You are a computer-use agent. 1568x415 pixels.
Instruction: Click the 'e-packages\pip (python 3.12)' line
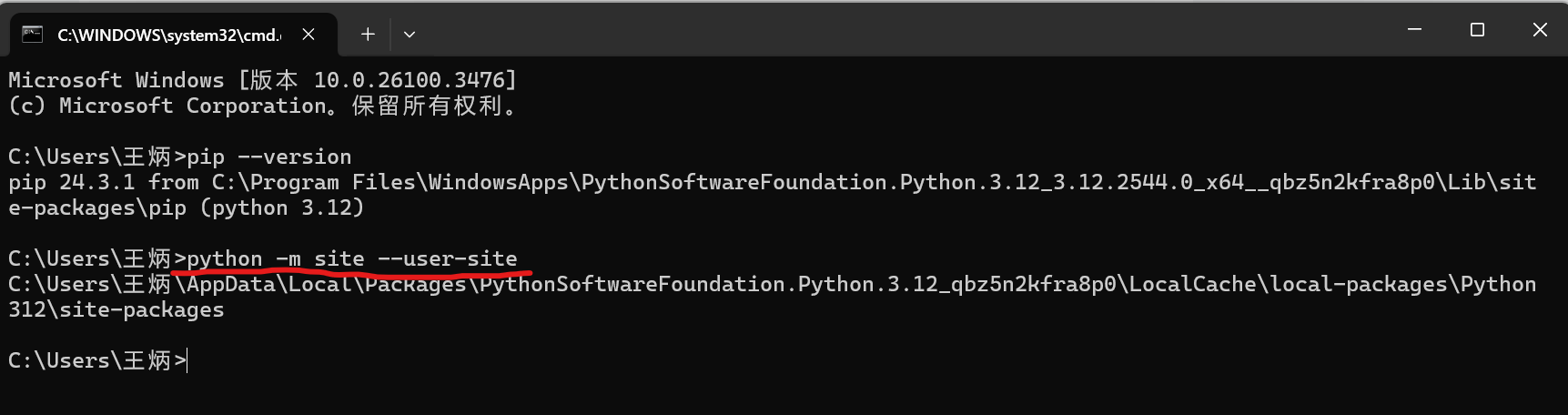pos(187,207)
